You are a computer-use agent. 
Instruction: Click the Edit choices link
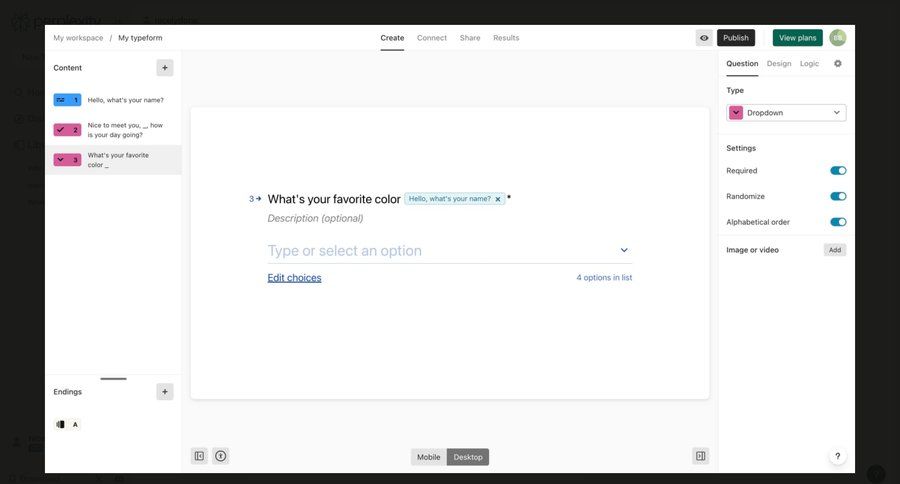tap(294, 278)
